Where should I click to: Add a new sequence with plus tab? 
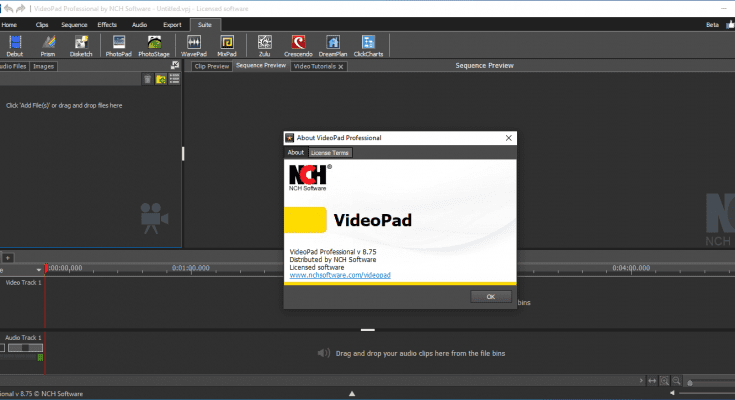pyautogui.click(x=7, y=257)
